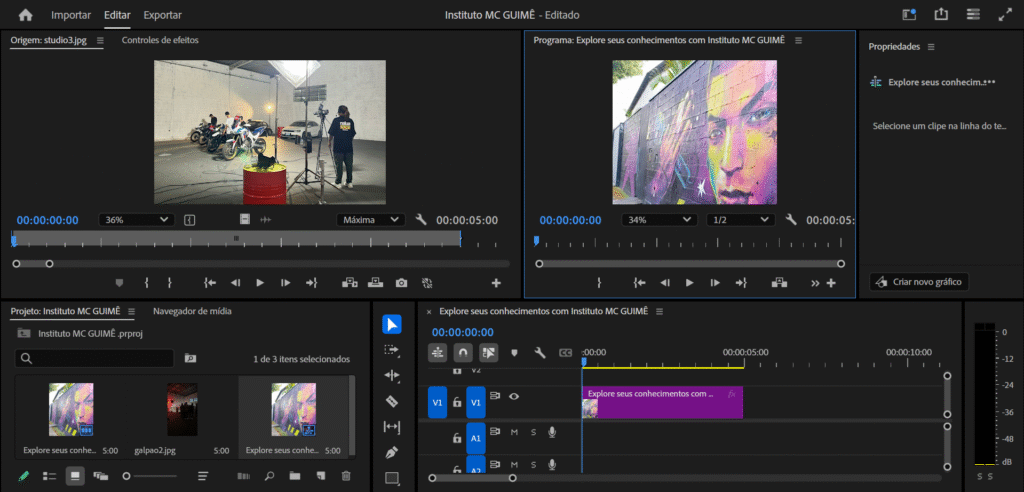
Task: Open Automate to Sequence icon in Project panel
Action: pyautogui.click(x=244, y=476)
